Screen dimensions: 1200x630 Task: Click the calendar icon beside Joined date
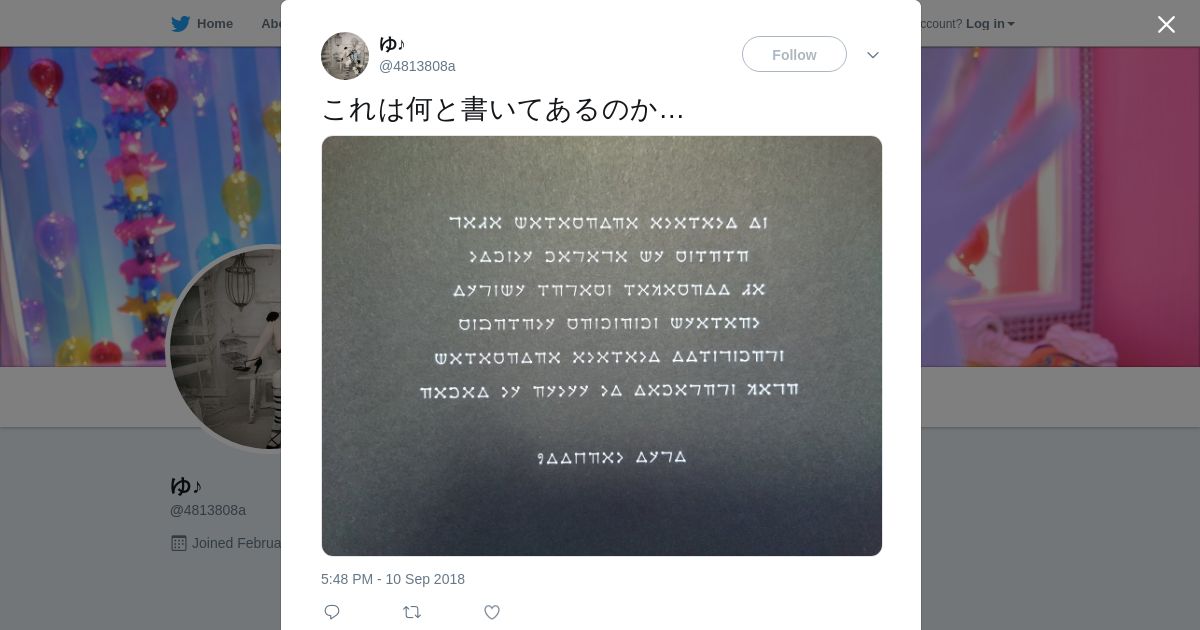179,543
